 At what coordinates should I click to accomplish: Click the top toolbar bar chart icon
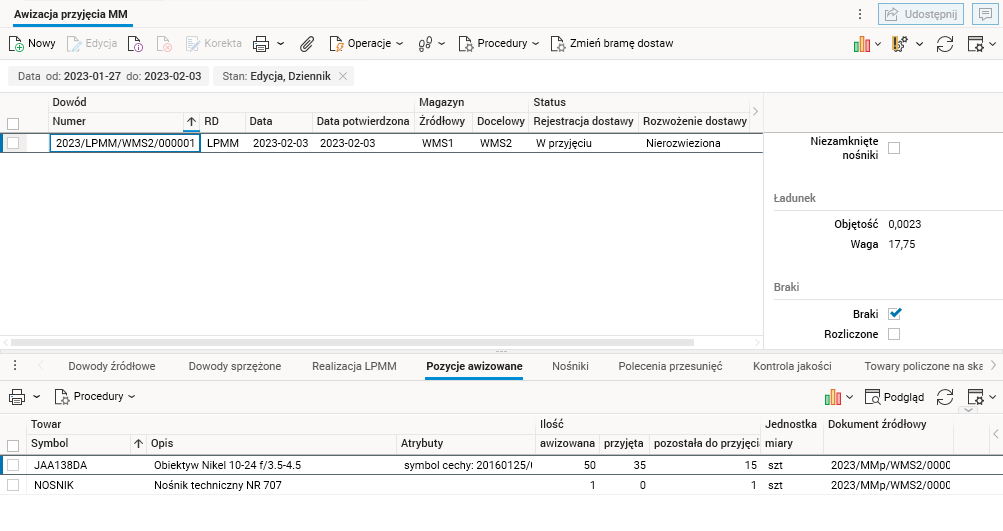(862, 44)
